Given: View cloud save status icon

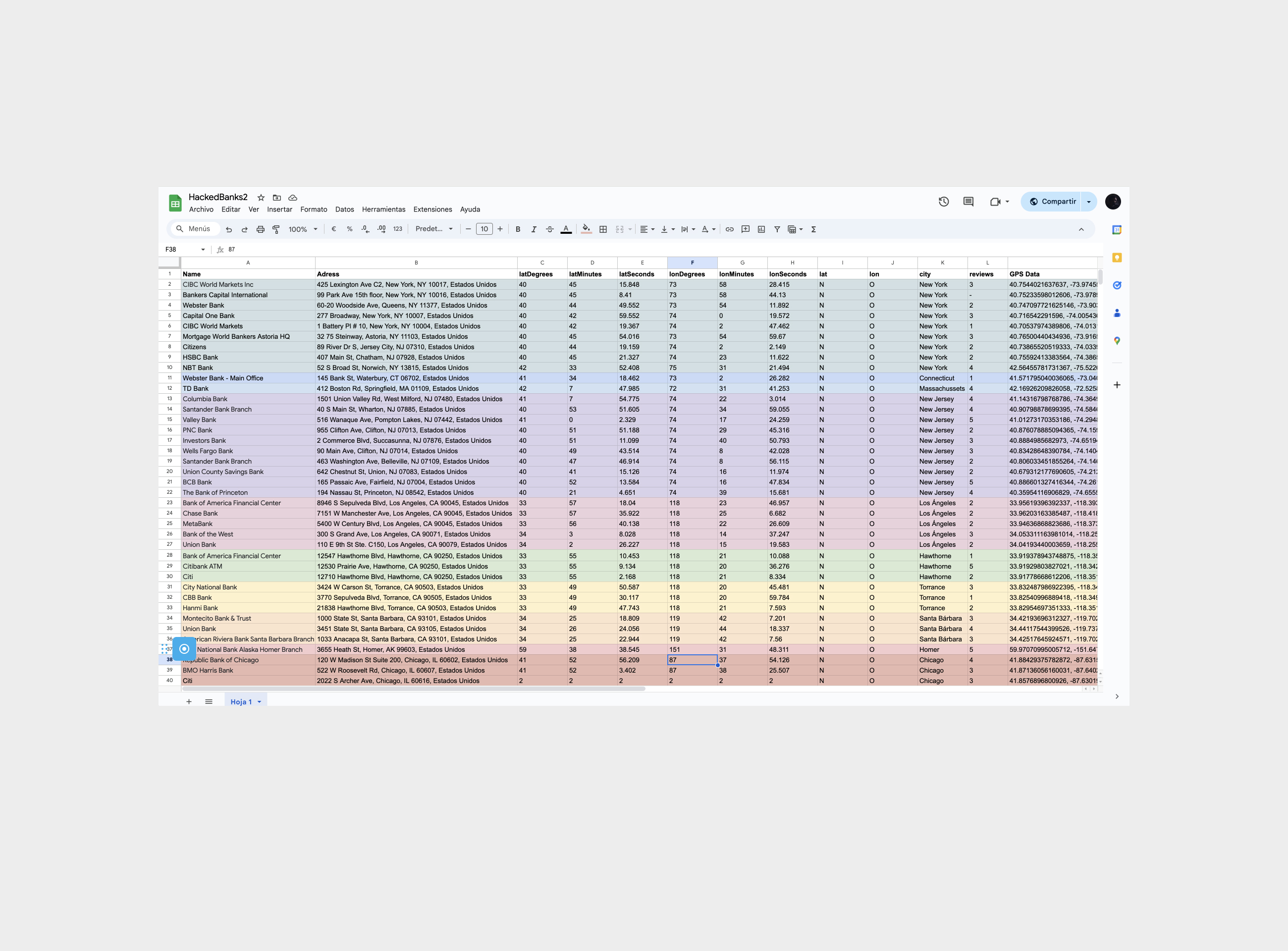Looking at the screenshot, I should pos(292,198).
